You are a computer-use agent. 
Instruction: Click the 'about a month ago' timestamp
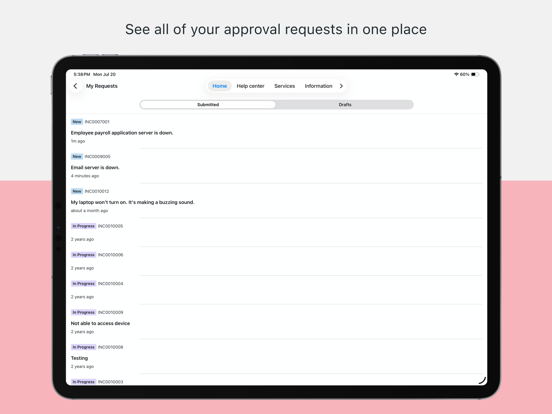coord(89,211)
